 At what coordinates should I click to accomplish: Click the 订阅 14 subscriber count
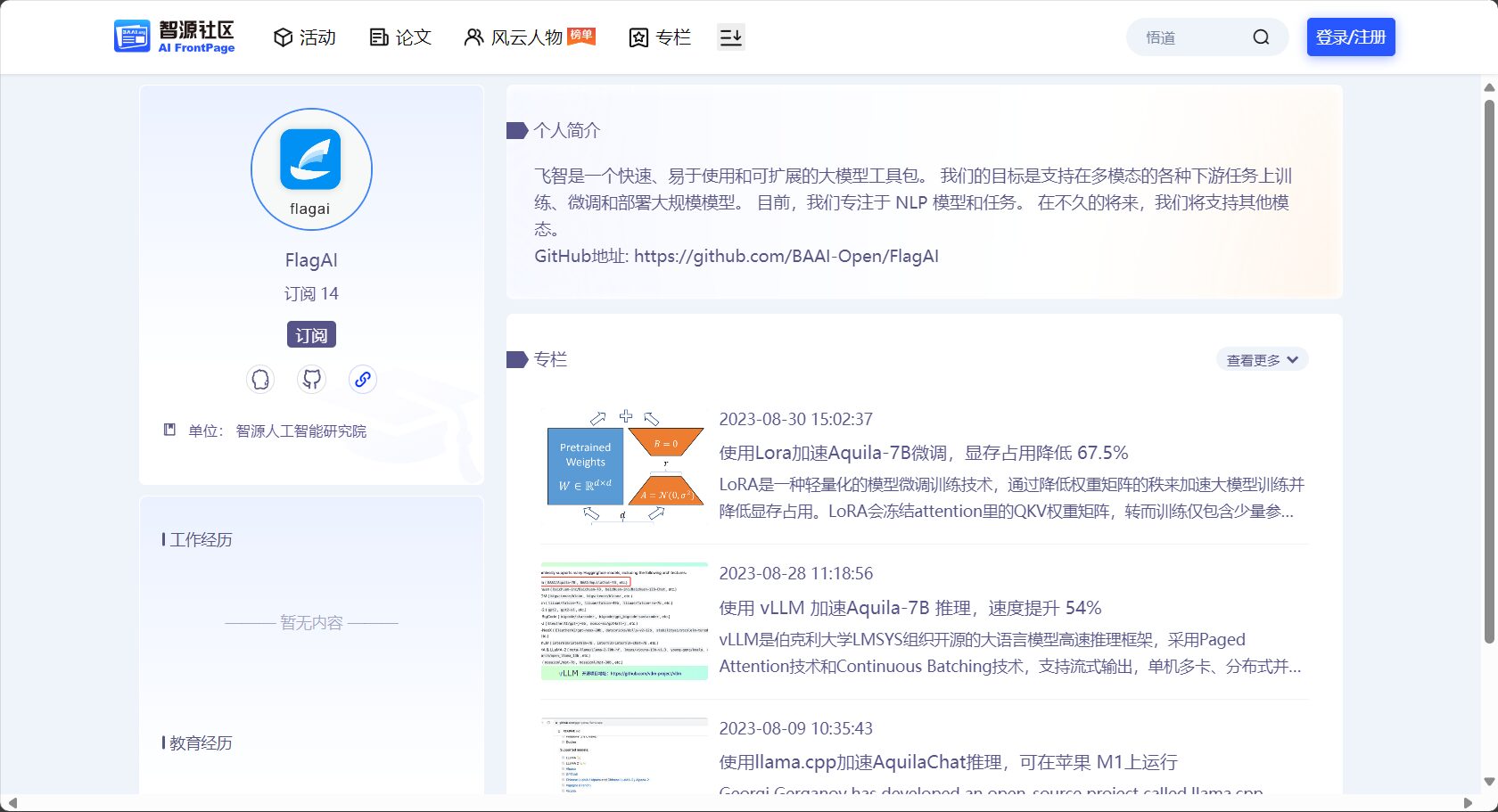pos(311,294)
